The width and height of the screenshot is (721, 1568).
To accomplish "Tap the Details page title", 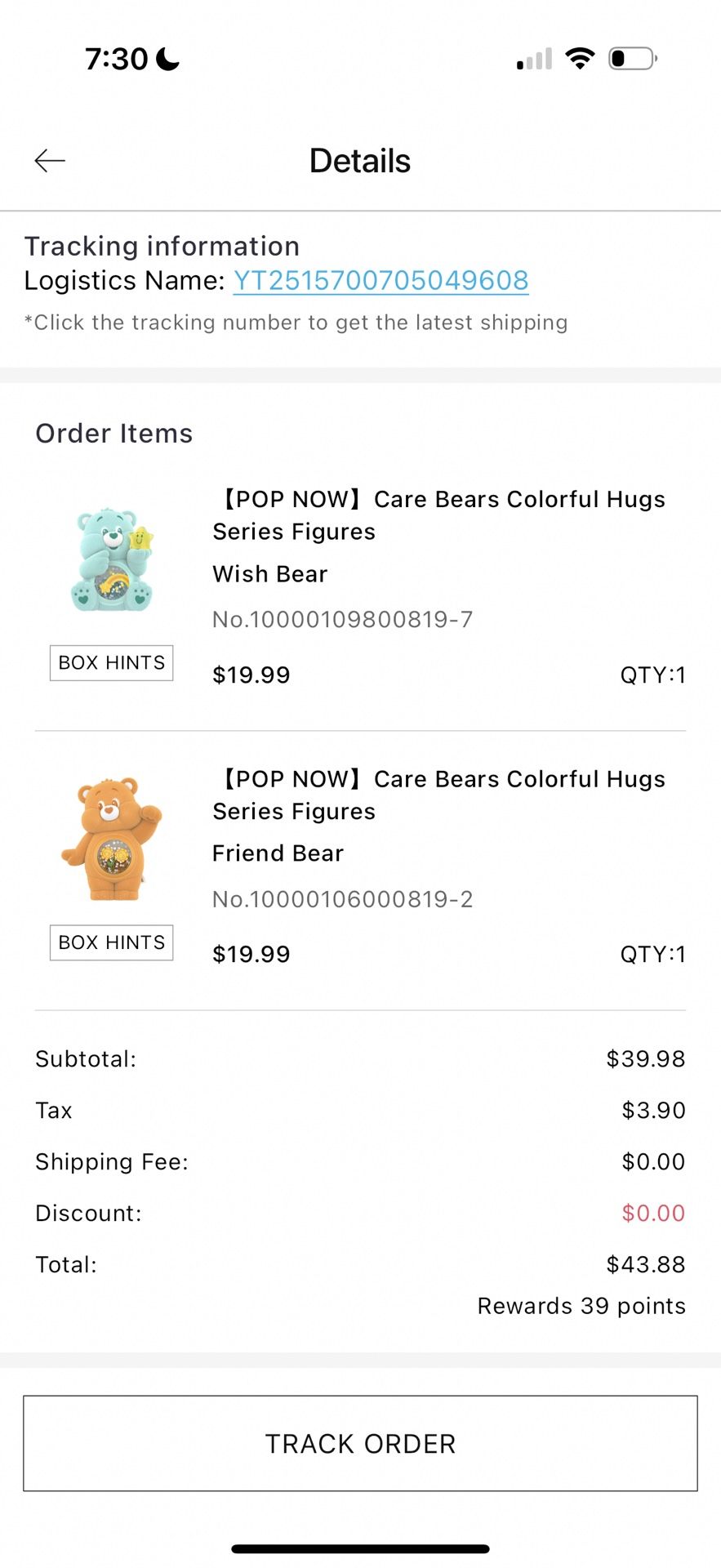I will point(360,161).
